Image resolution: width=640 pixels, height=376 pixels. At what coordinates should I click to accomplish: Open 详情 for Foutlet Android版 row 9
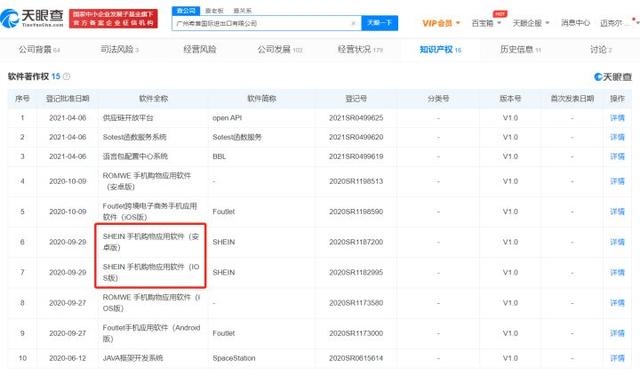(x=617, y=333)
